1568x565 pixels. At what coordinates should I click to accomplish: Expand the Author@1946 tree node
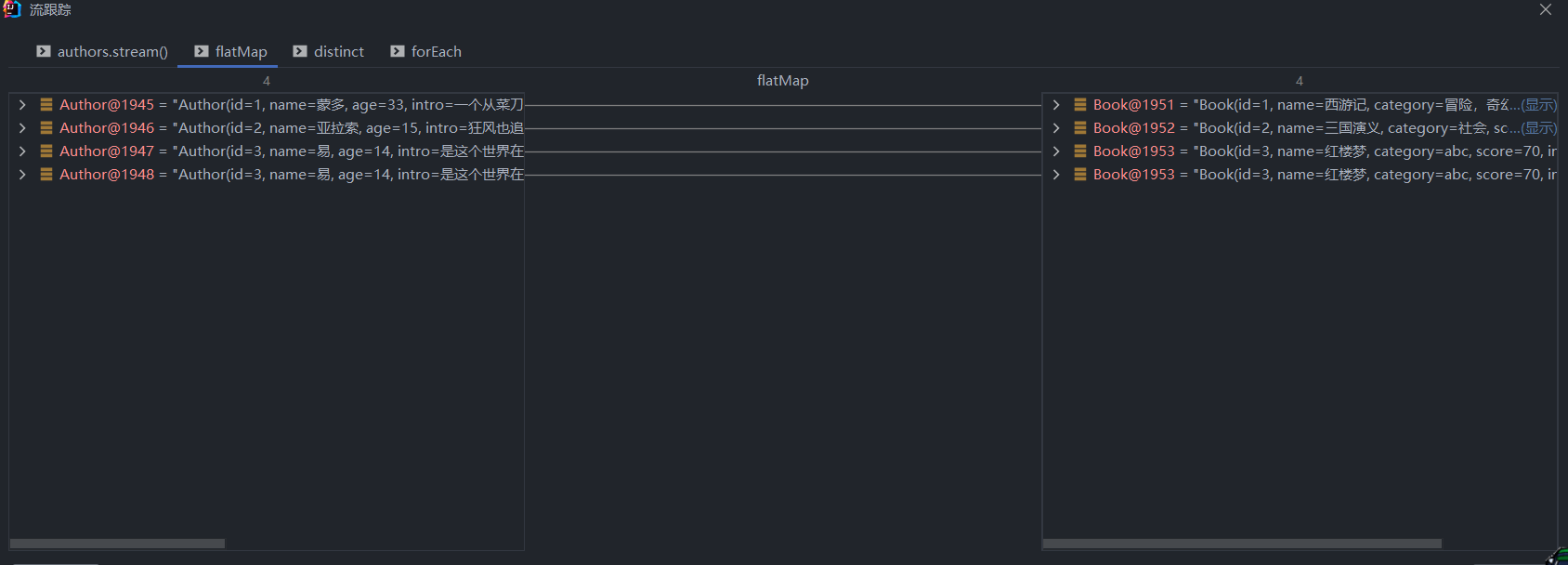click(x=22, y=128)
